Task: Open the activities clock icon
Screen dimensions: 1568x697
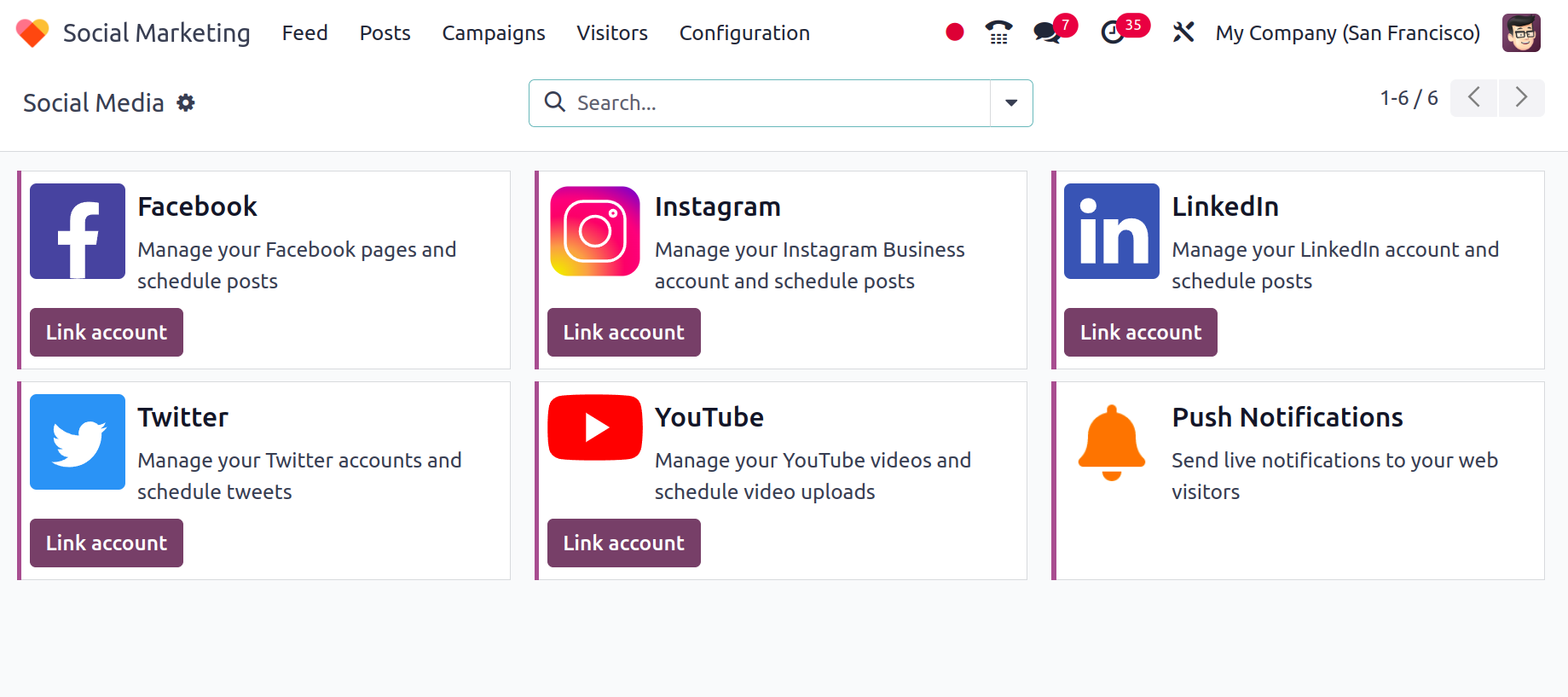Action: pos(1113,32)
